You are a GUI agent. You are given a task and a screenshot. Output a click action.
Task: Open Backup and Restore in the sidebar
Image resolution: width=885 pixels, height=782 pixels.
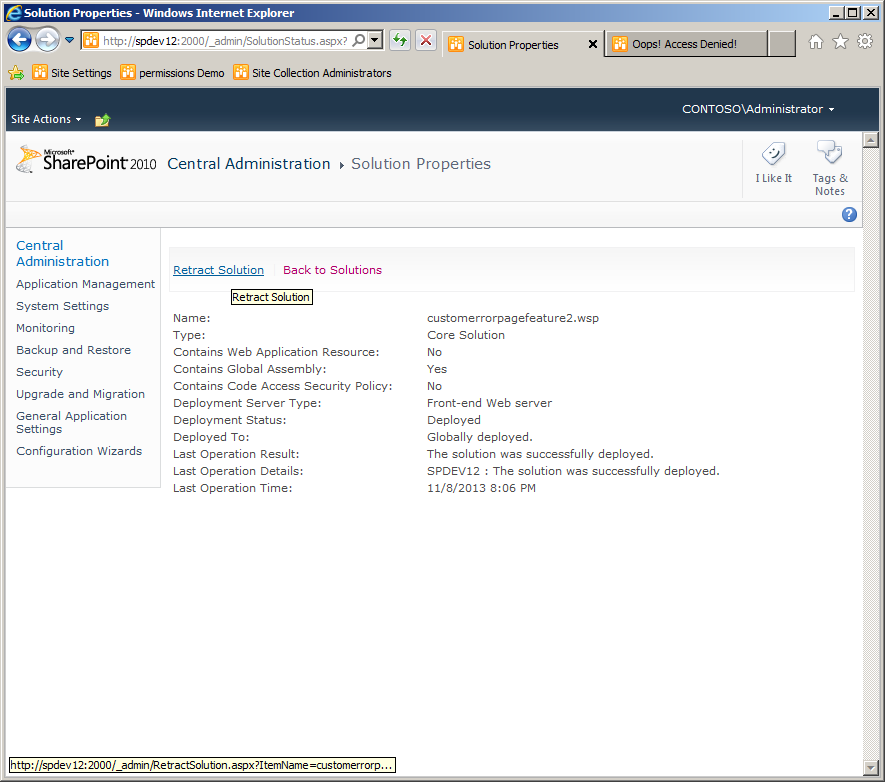pos(73,350)
